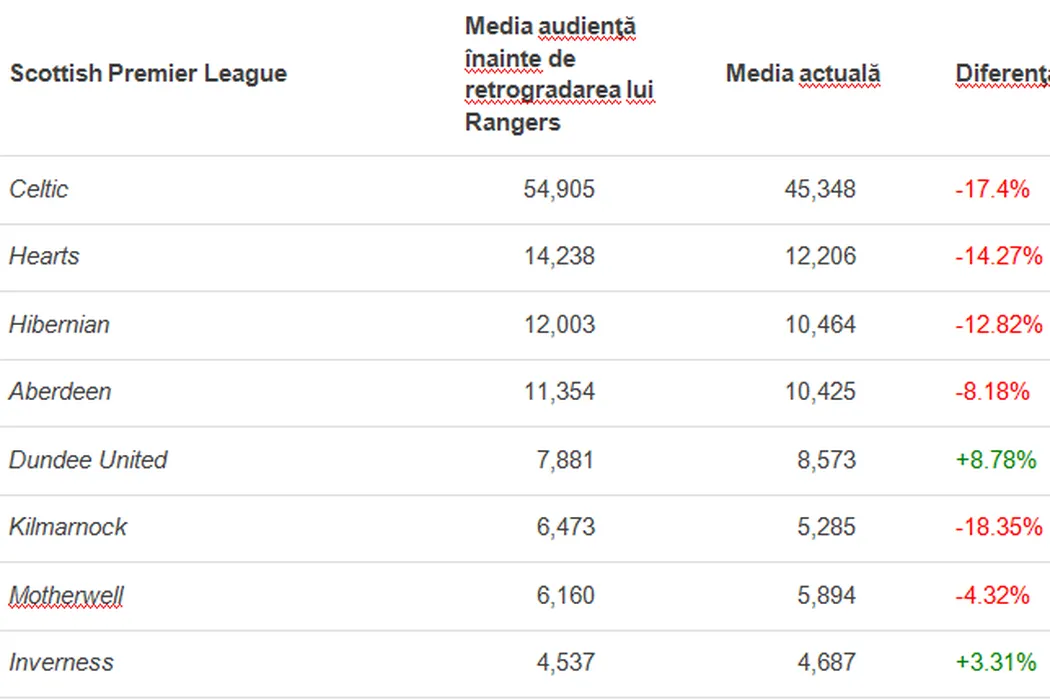This screenshot has width=1050, height=700.
Task: Select the Aberdeen team cell
Action: pyautogui.click(x=60, y=391)
